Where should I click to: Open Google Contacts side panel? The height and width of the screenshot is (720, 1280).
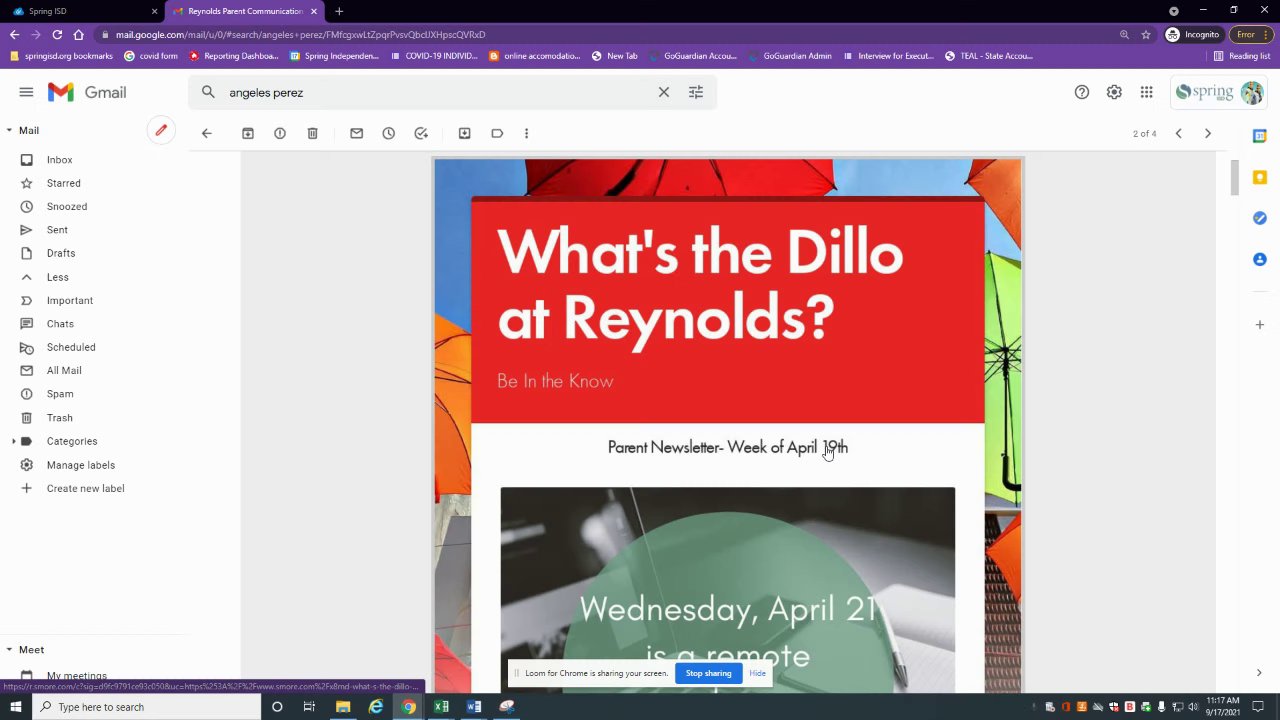point(1260,259)
